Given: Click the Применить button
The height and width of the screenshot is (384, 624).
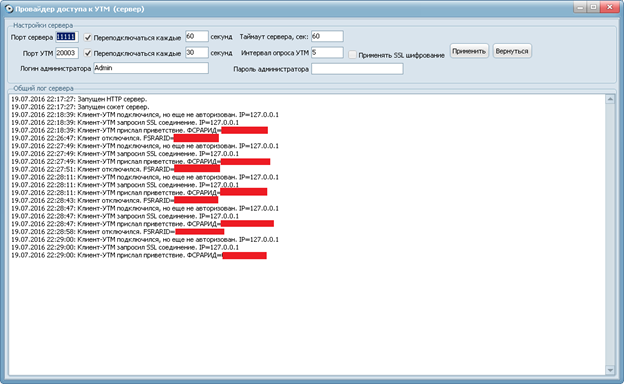Looking at the screenshot, I should coord(469,51).
